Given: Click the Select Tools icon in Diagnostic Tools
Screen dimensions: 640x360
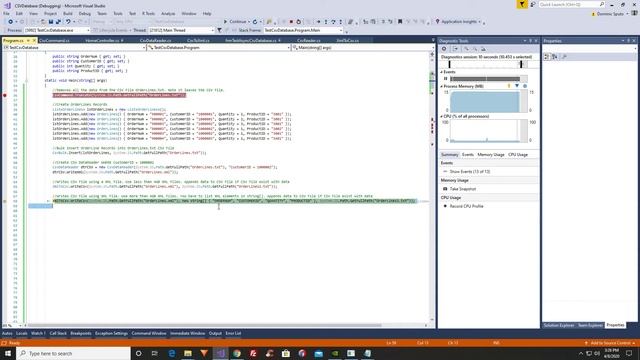Looking at the screenshot, I should pos(455,49).
